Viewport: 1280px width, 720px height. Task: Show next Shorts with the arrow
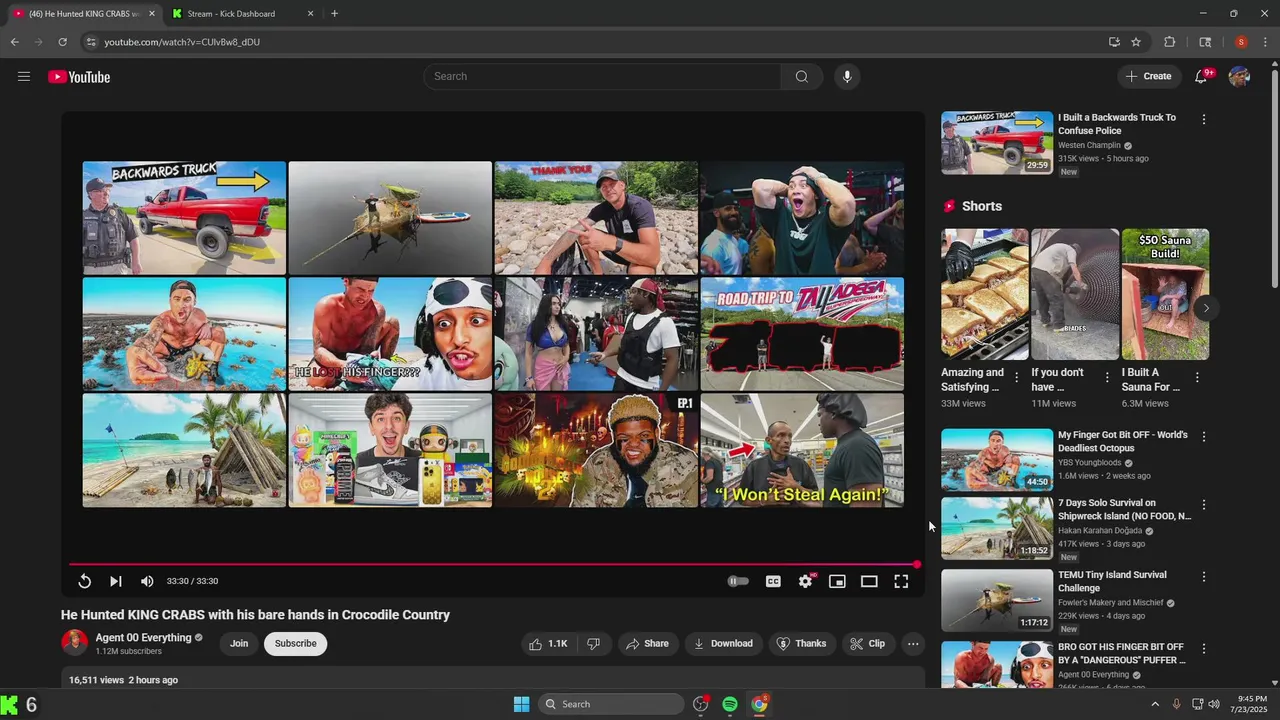[x=1206, y=308]
